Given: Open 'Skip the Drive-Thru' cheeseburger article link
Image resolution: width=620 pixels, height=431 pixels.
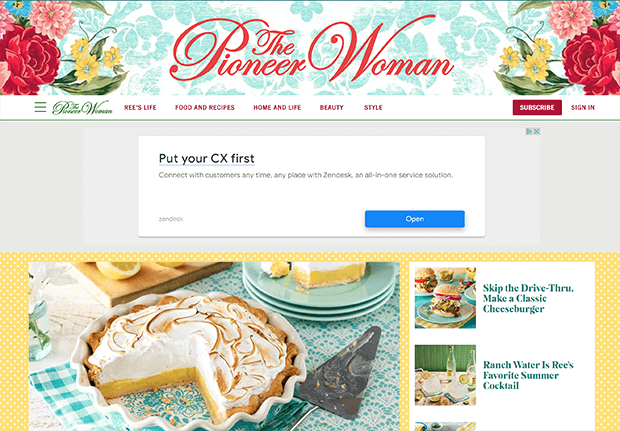Looking at the screenshot, I should point(528,299).
